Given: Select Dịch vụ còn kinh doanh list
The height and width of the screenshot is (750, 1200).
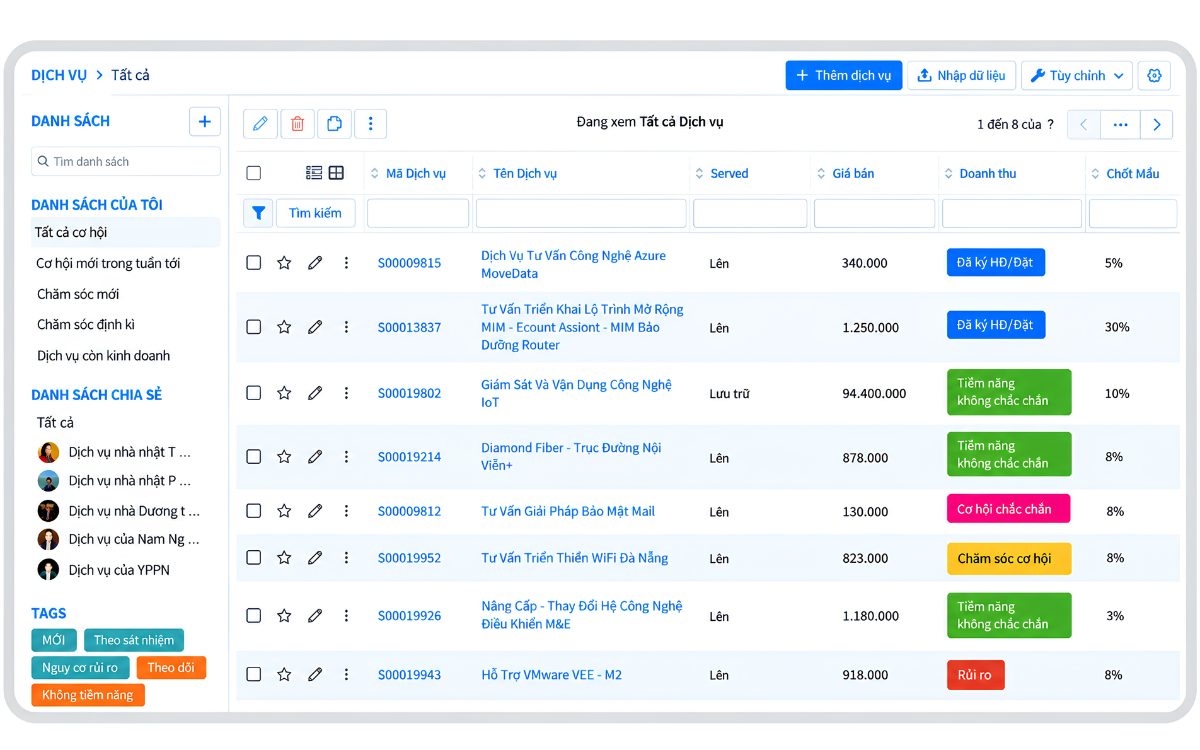Looking at the screenshot, I should click(104, 355).
